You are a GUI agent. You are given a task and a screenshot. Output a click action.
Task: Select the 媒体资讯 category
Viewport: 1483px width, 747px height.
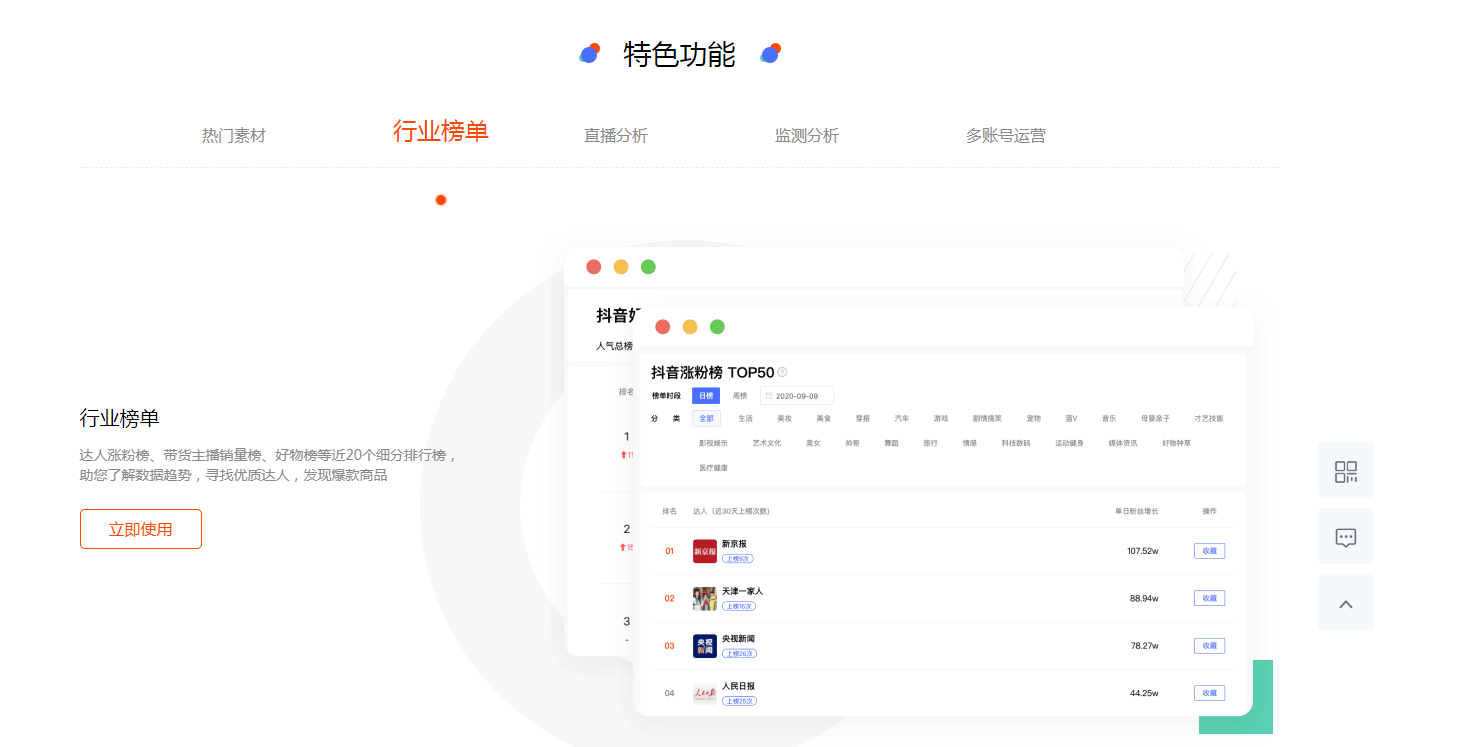point(1123,443)
